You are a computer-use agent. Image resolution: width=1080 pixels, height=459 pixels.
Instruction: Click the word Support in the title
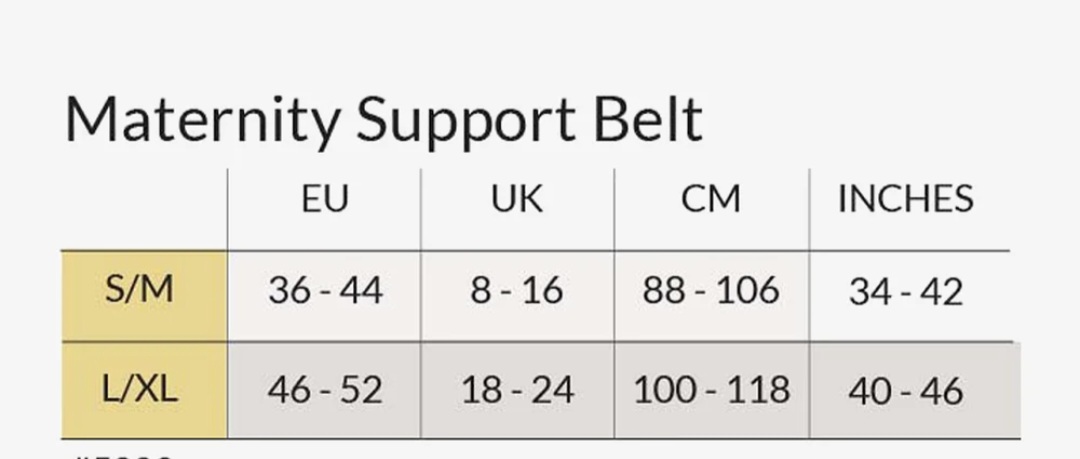(x=464, y=119)
